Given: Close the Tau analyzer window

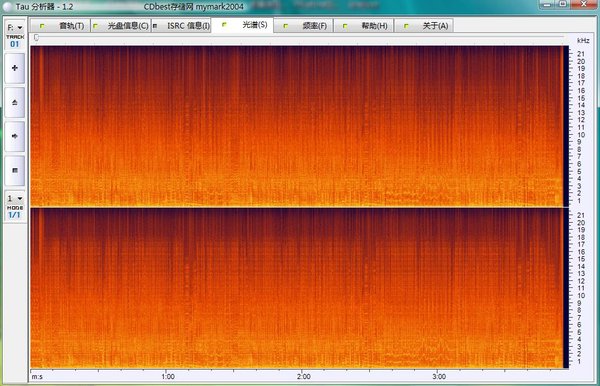Looking at the screenshot, I should 584,4.
